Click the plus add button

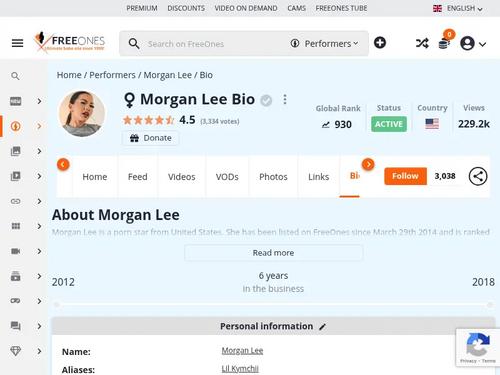(x=380, y=43)
